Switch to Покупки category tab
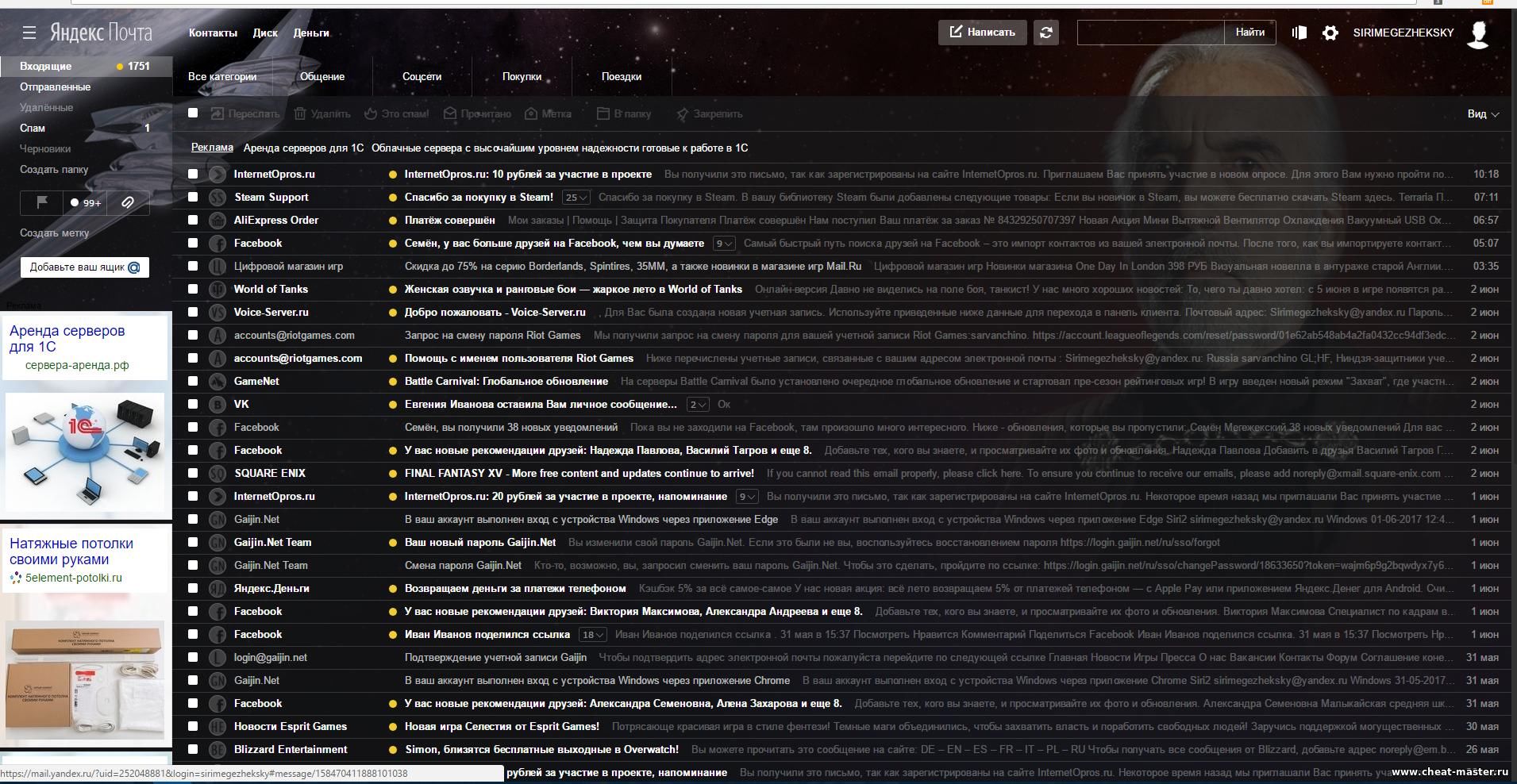The width and height of the screenshot is (1517, 784). 522,76
